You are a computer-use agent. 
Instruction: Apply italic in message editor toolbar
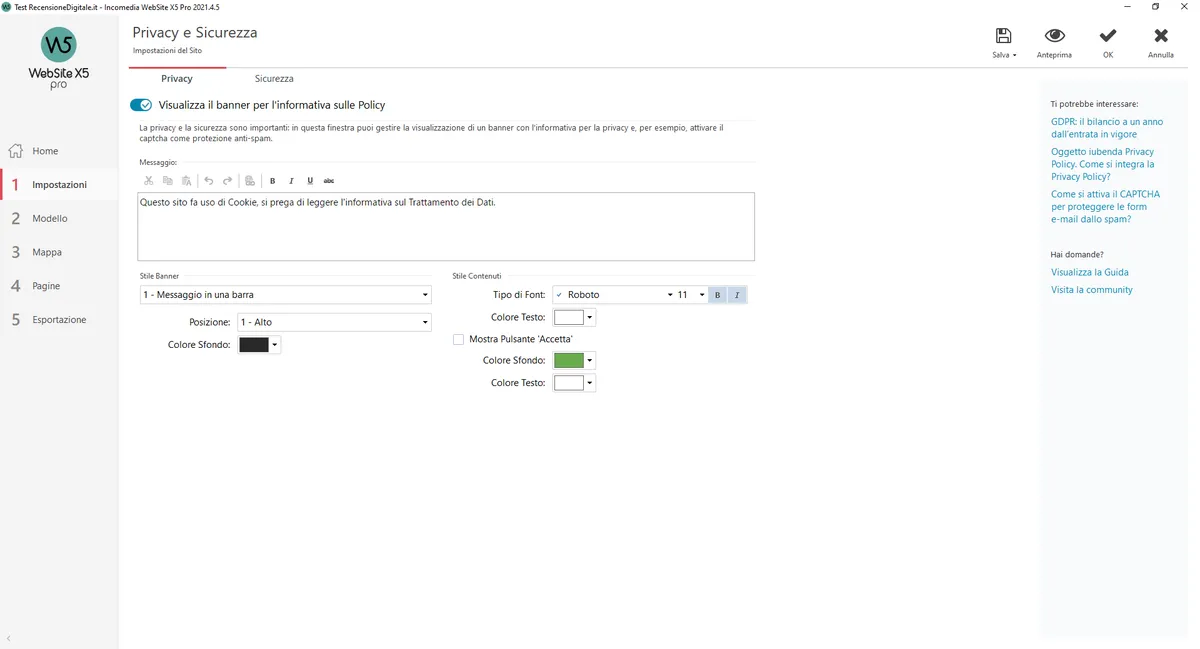point(291,181)
